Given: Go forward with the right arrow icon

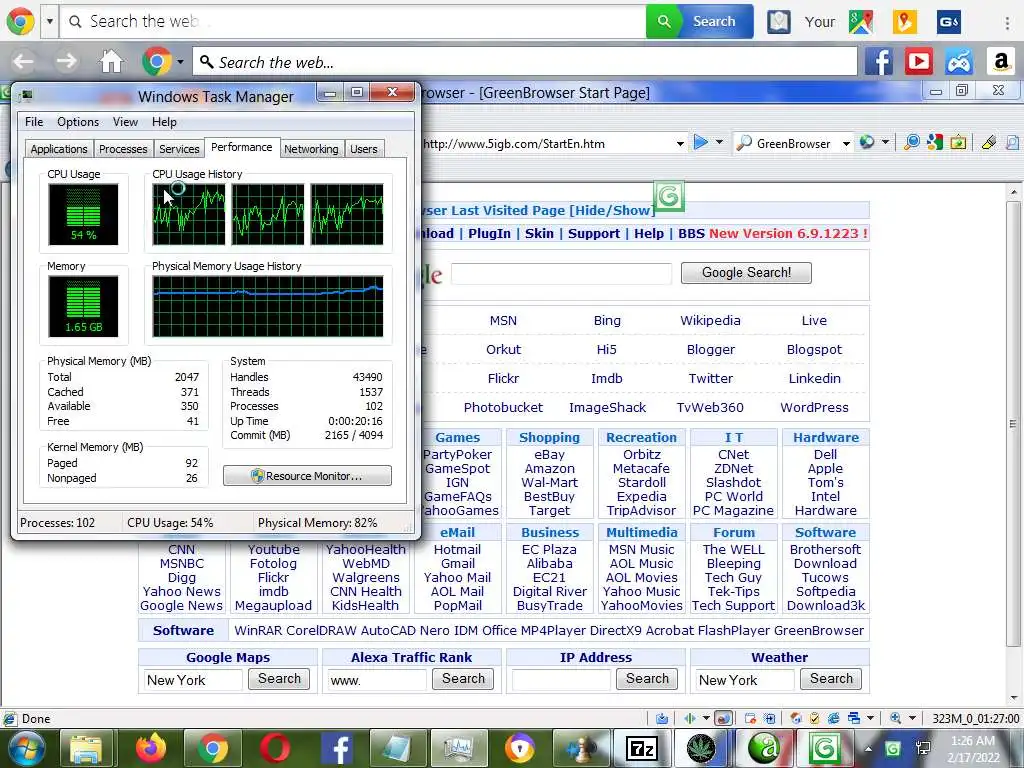Looking at the screenshot, I should click(x=66, y=62).
